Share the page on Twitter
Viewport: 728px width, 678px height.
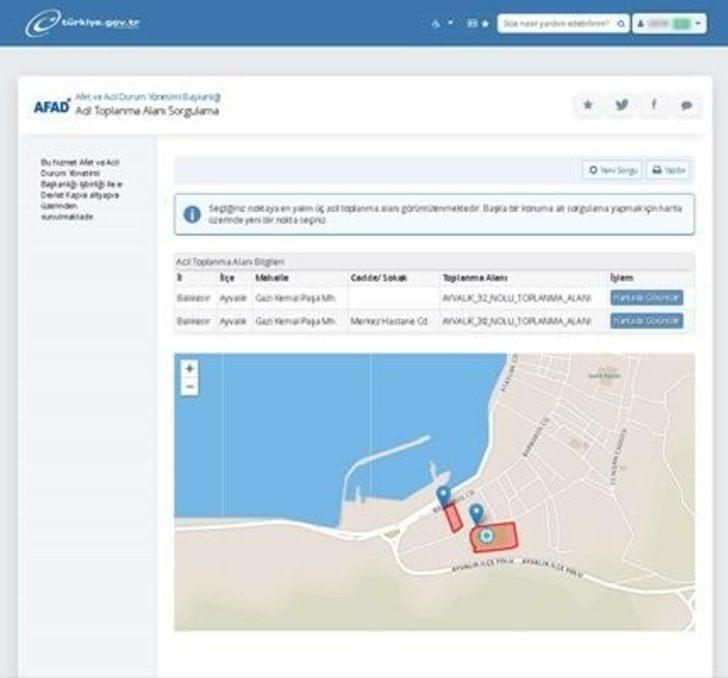click(621, 105)
